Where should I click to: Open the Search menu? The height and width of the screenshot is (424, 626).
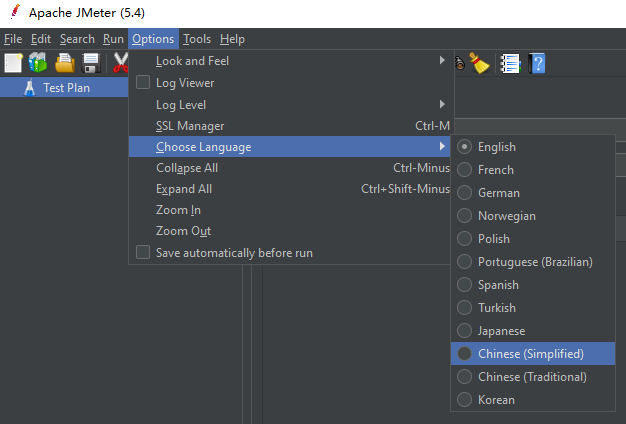click(77, 39)
